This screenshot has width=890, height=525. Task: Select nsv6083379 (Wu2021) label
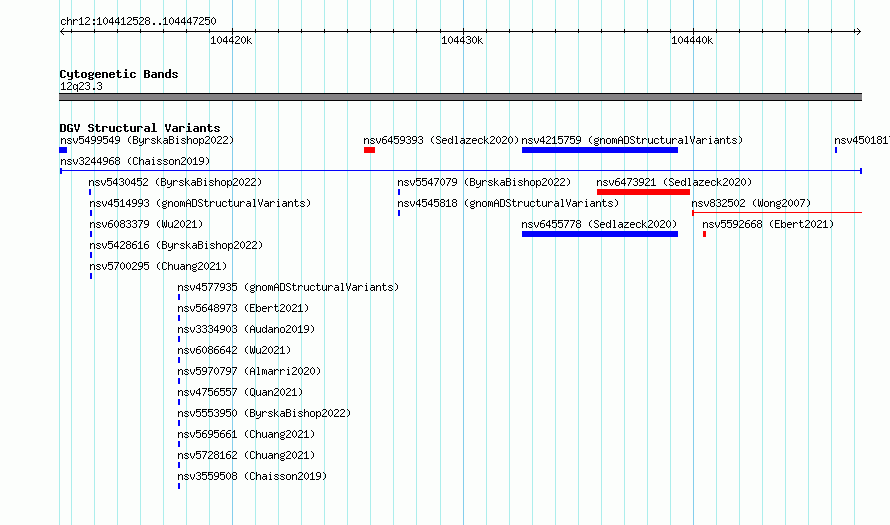[146, 224]
